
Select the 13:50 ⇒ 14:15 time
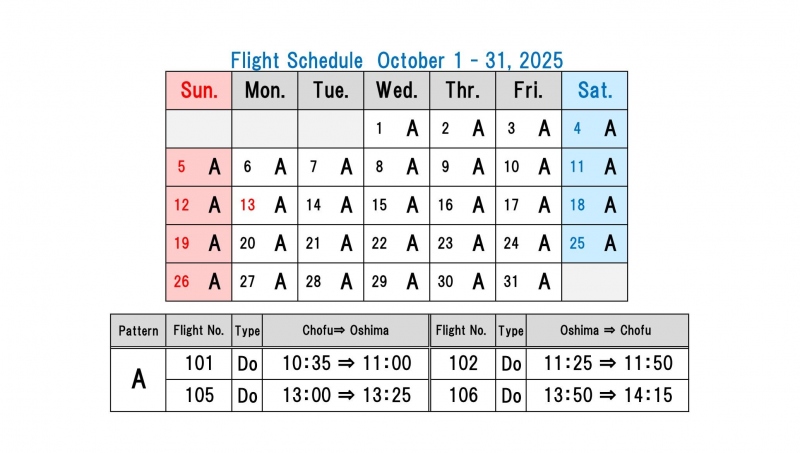point(607,395)
